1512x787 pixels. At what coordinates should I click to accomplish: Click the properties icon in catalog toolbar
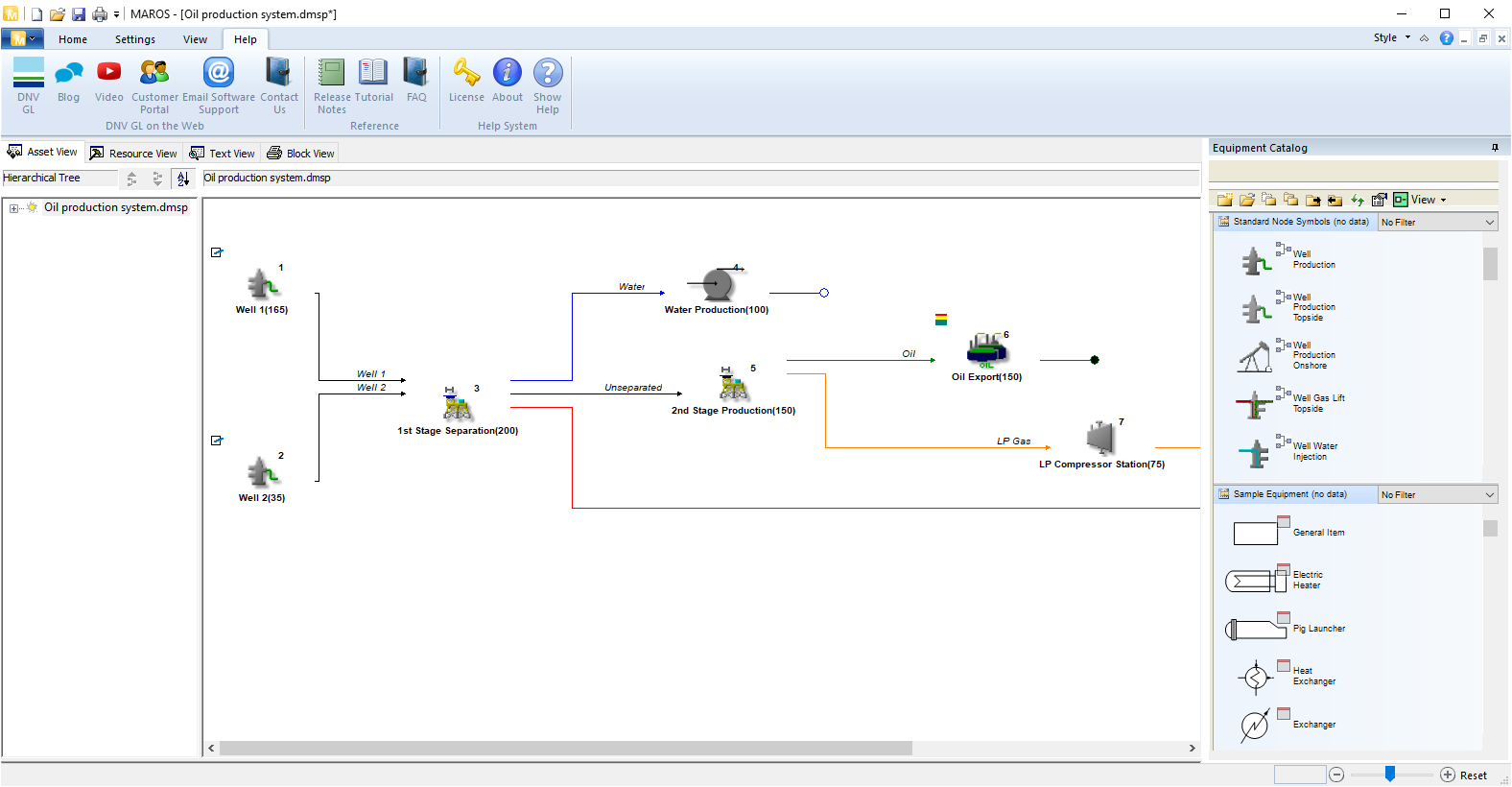(x=1380, y=200)
